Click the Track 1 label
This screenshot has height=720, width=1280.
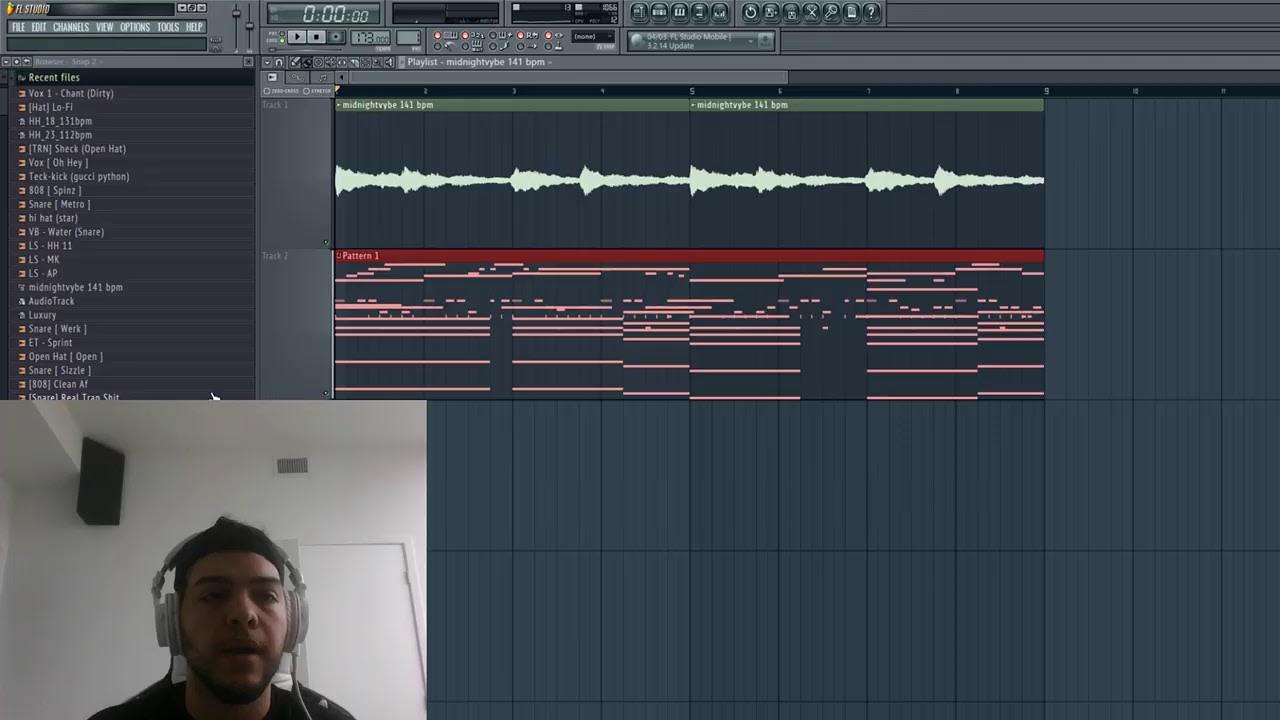pyautogui.click(x=275, y=105)
